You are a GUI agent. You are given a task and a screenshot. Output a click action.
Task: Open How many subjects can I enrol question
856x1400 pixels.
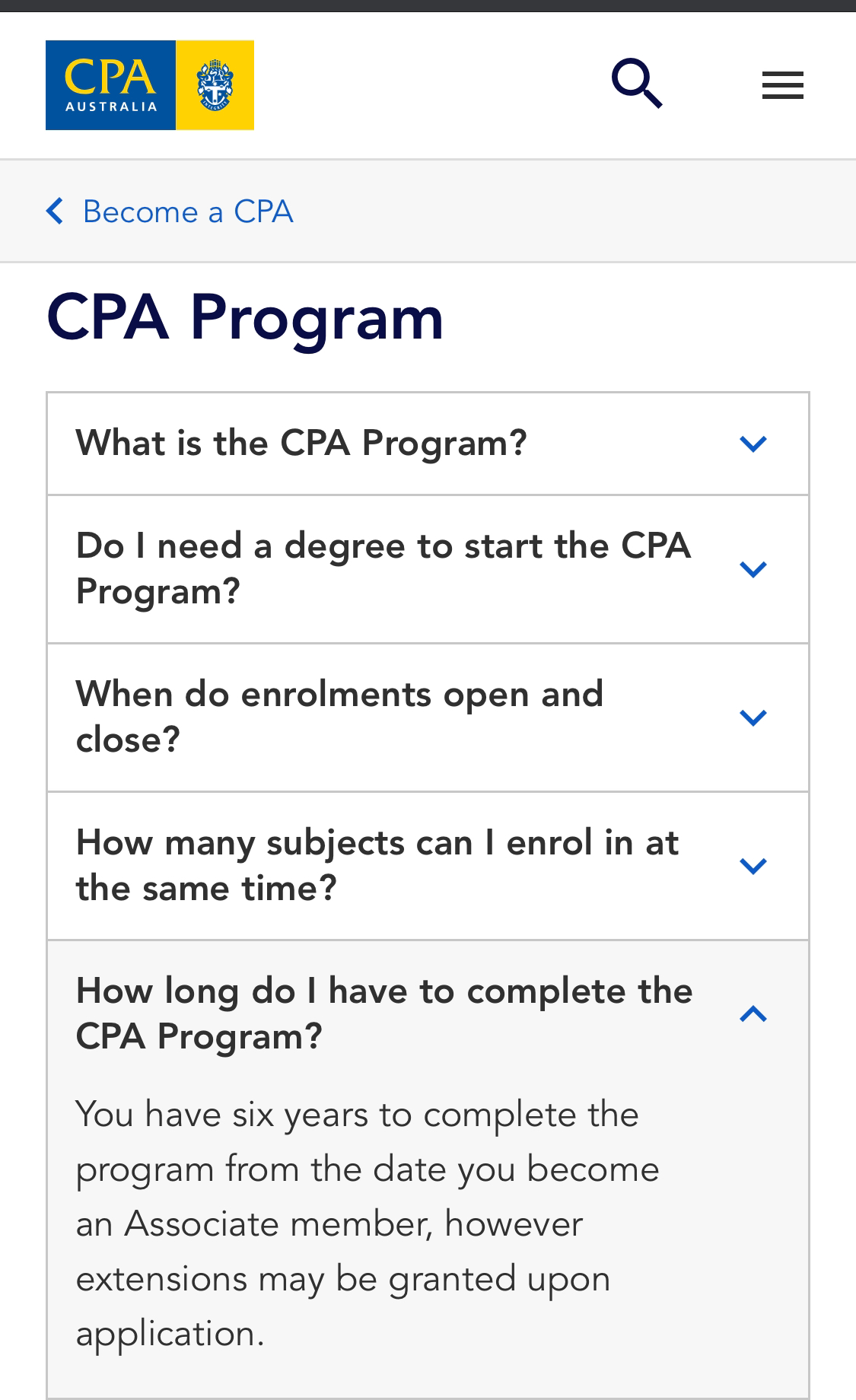[x=428, y=866]
